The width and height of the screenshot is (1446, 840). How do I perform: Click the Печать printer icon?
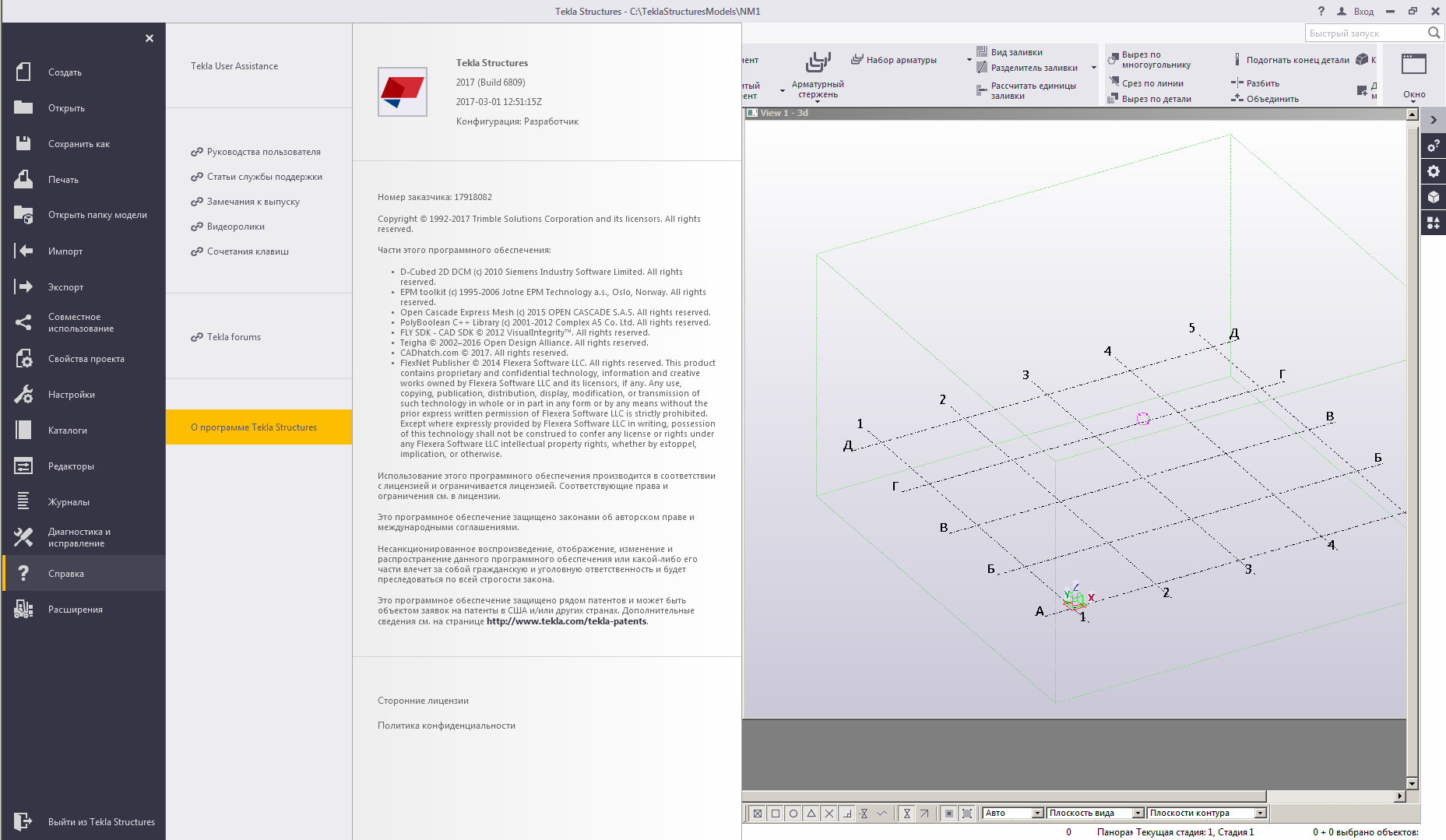click(x=23, y=179)
